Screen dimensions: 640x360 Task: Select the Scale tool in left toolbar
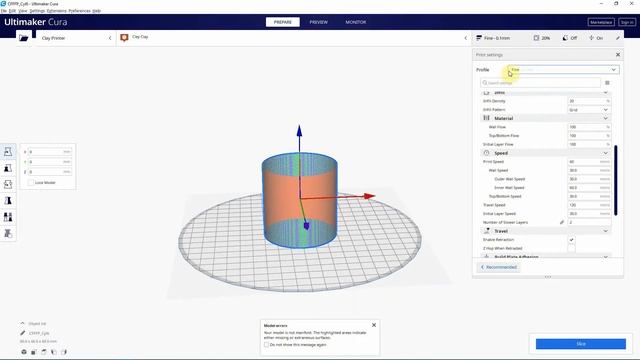pyautogui.click(x=8, y=168)
